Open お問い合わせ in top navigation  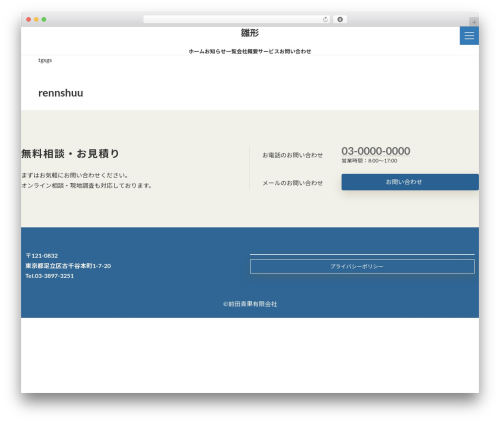click(295, 51)
